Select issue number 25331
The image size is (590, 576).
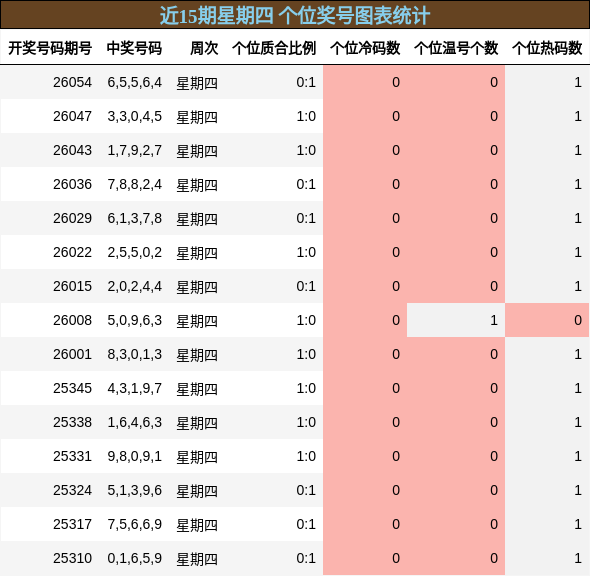click(x=72, y=456)
